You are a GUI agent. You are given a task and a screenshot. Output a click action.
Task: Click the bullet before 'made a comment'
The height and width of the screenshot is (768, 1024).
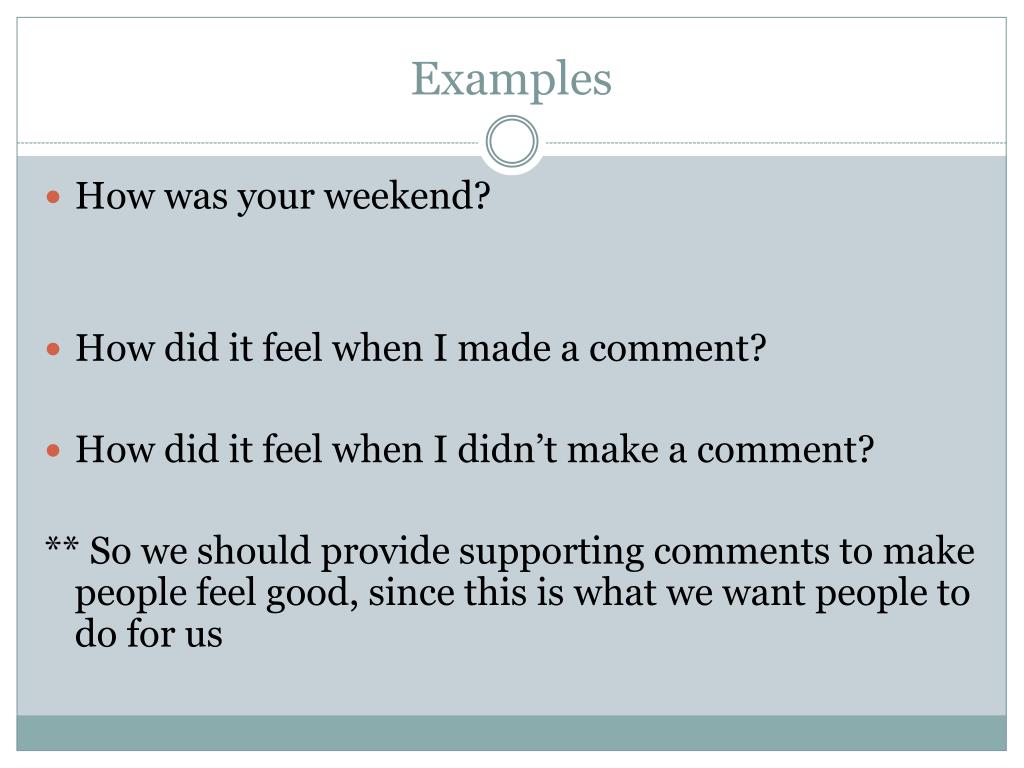(x=54, y=349)
